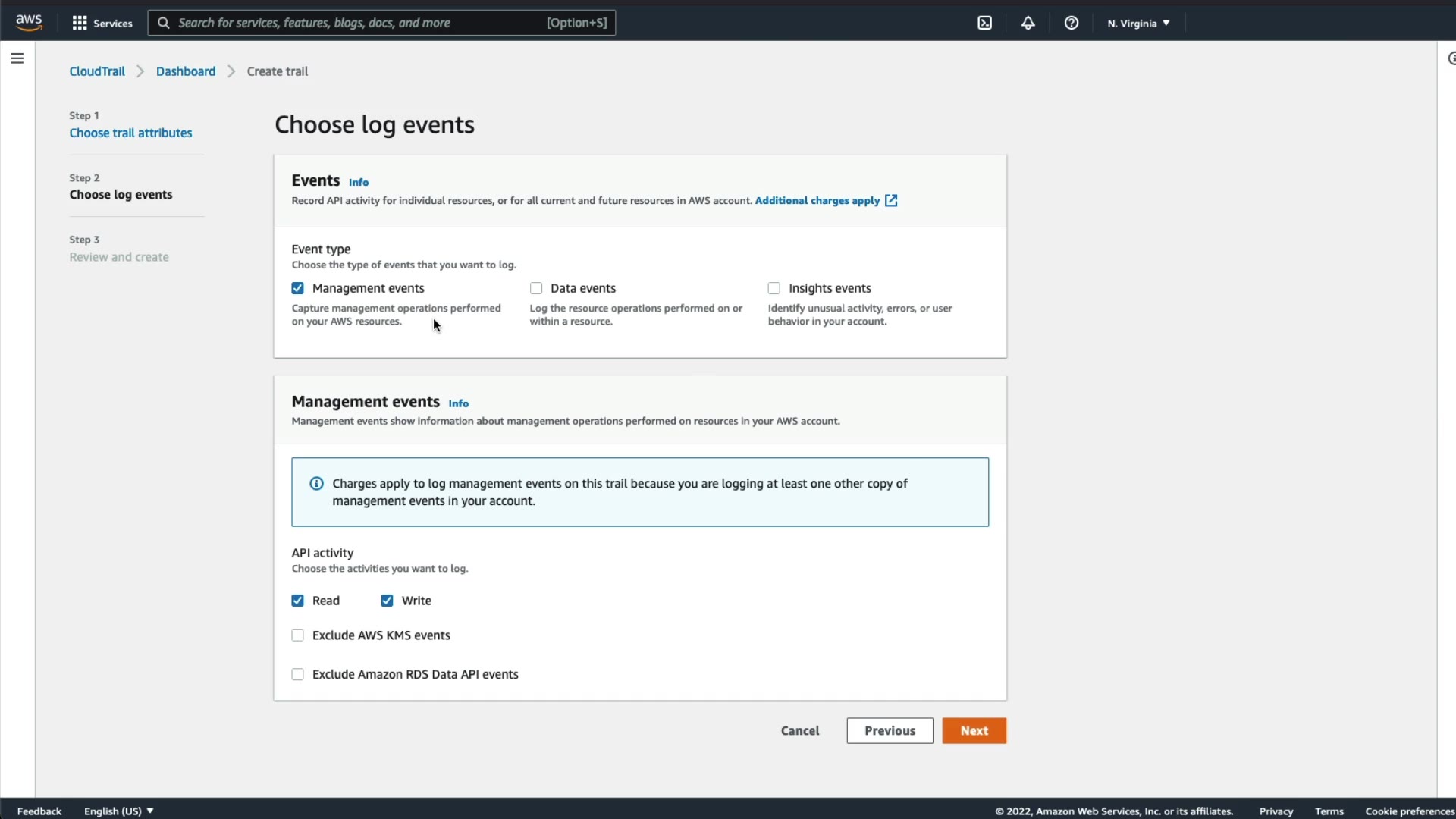The width and height of the screenshot is (1456, 819).
Task: Click the Previous button
Action: (890, 730)
